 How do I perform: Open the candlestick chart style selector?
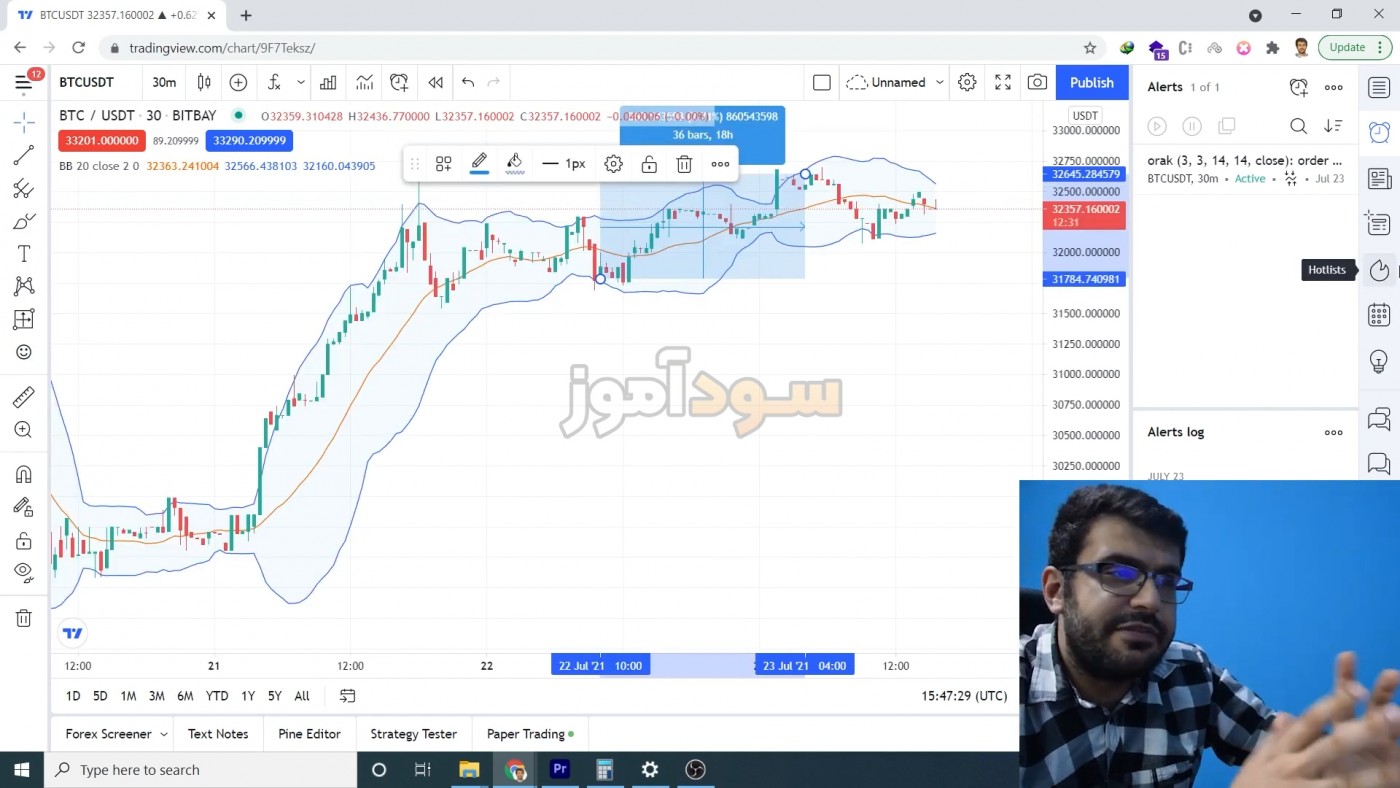(204, 82)
